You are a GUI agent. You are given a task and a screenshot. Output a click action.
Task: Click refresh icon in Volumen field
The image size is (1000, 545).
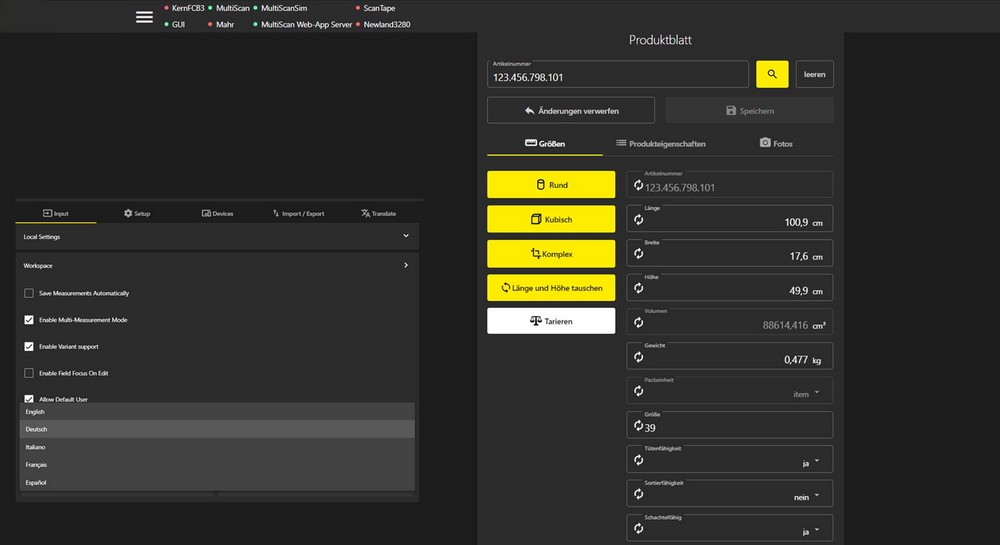(x=638, y=323)
